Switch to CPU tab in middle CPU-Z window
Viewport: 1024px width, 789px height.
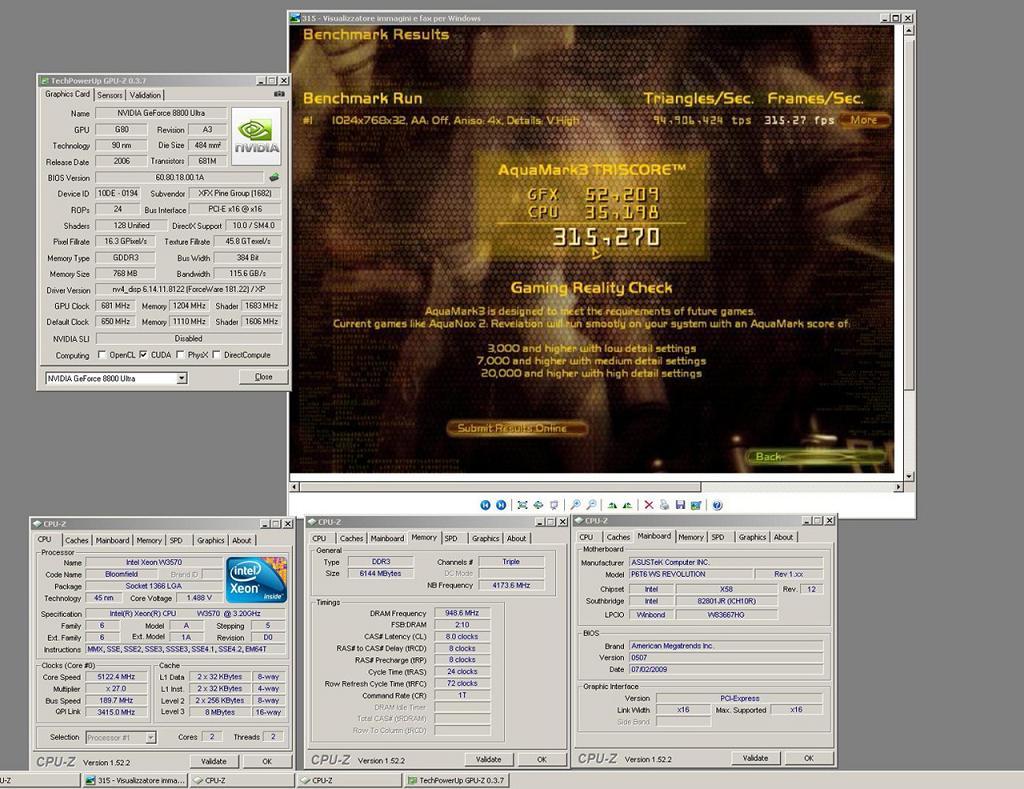(319, 538)
